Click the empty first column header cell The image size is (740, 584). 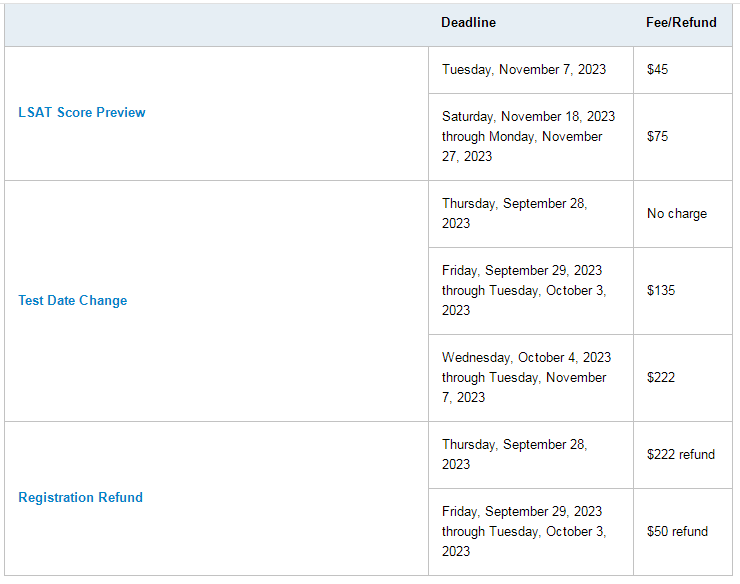coord(216,25)
